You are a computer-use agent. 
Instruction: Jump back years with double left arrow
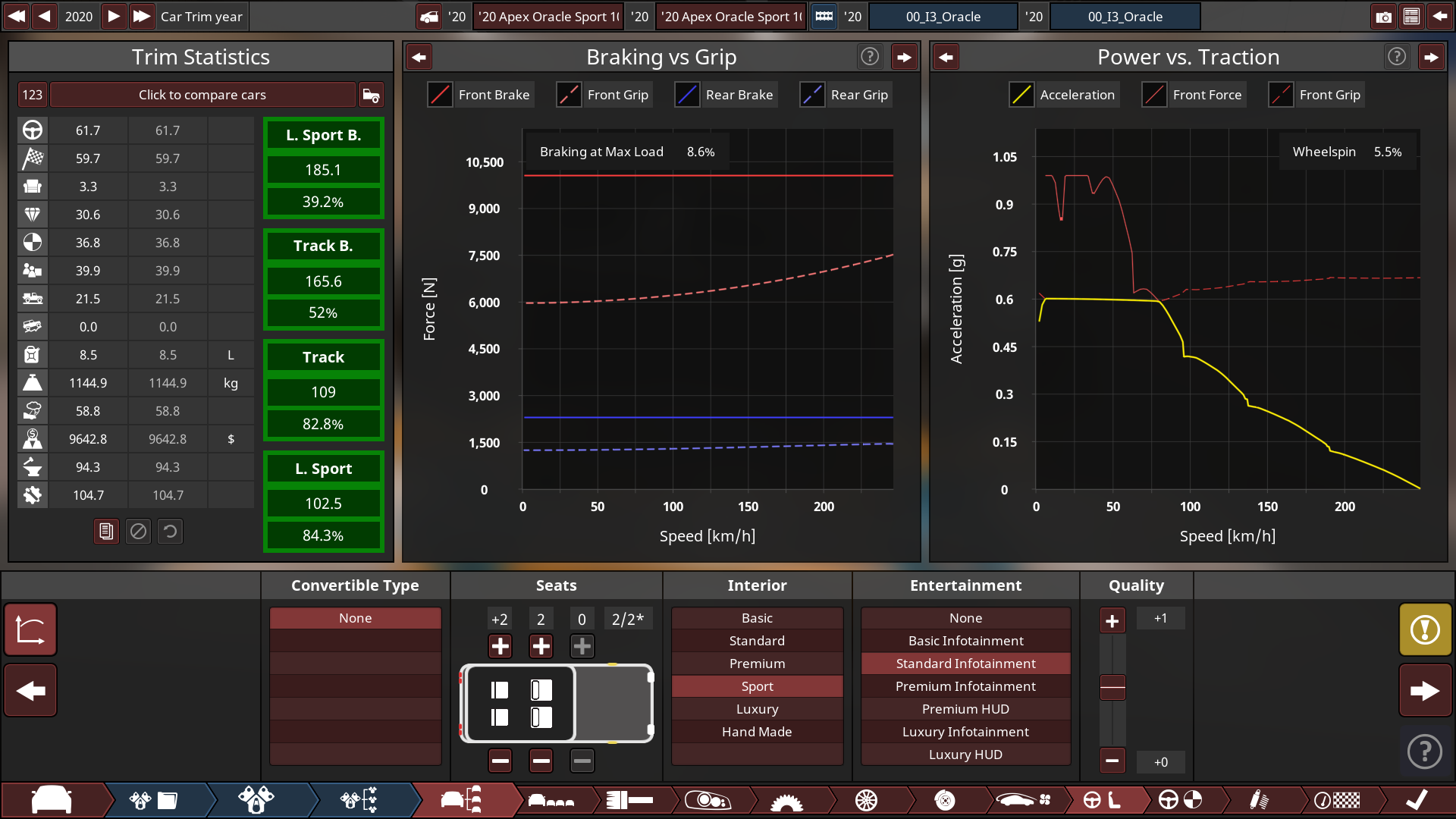point(17,17)
